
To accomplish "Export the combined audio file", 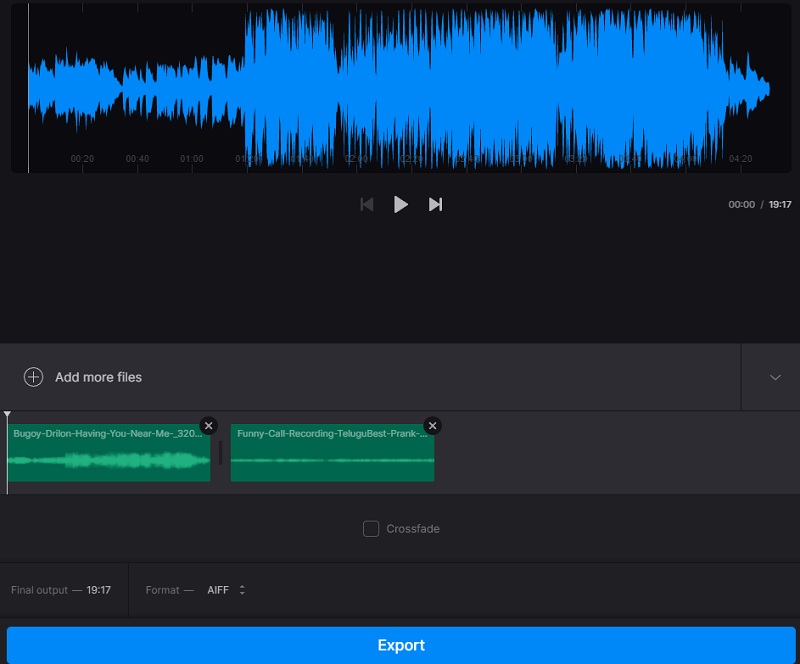I will point(401,645).
